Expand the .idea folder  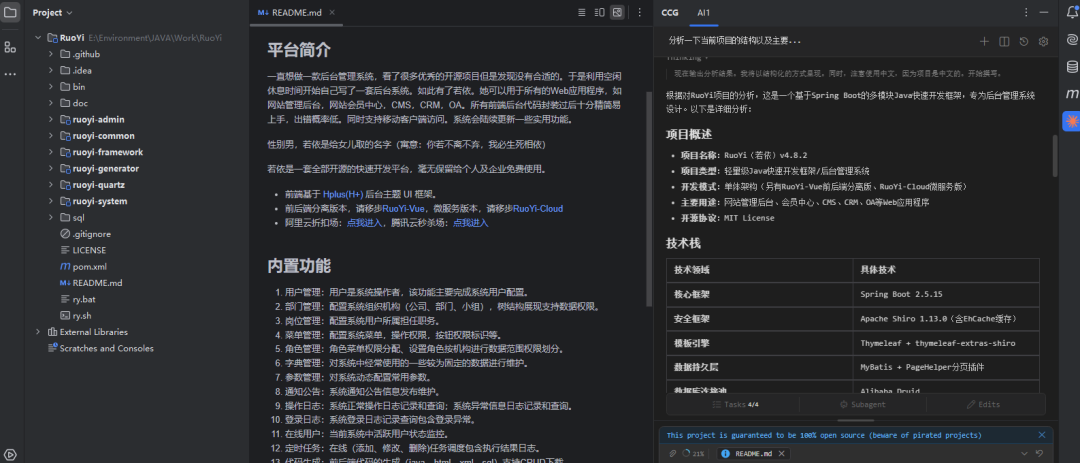(51, 70)
